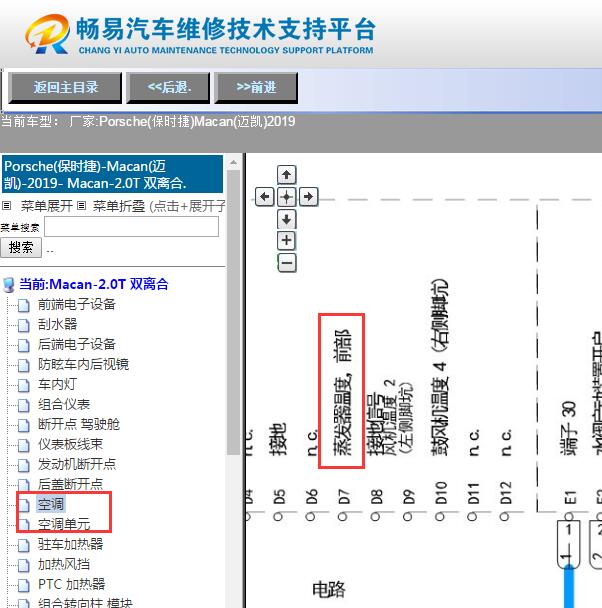The image size is (602, 608).
Task: Click the 返回主目录 button
Action: click(x=65, y=88)
